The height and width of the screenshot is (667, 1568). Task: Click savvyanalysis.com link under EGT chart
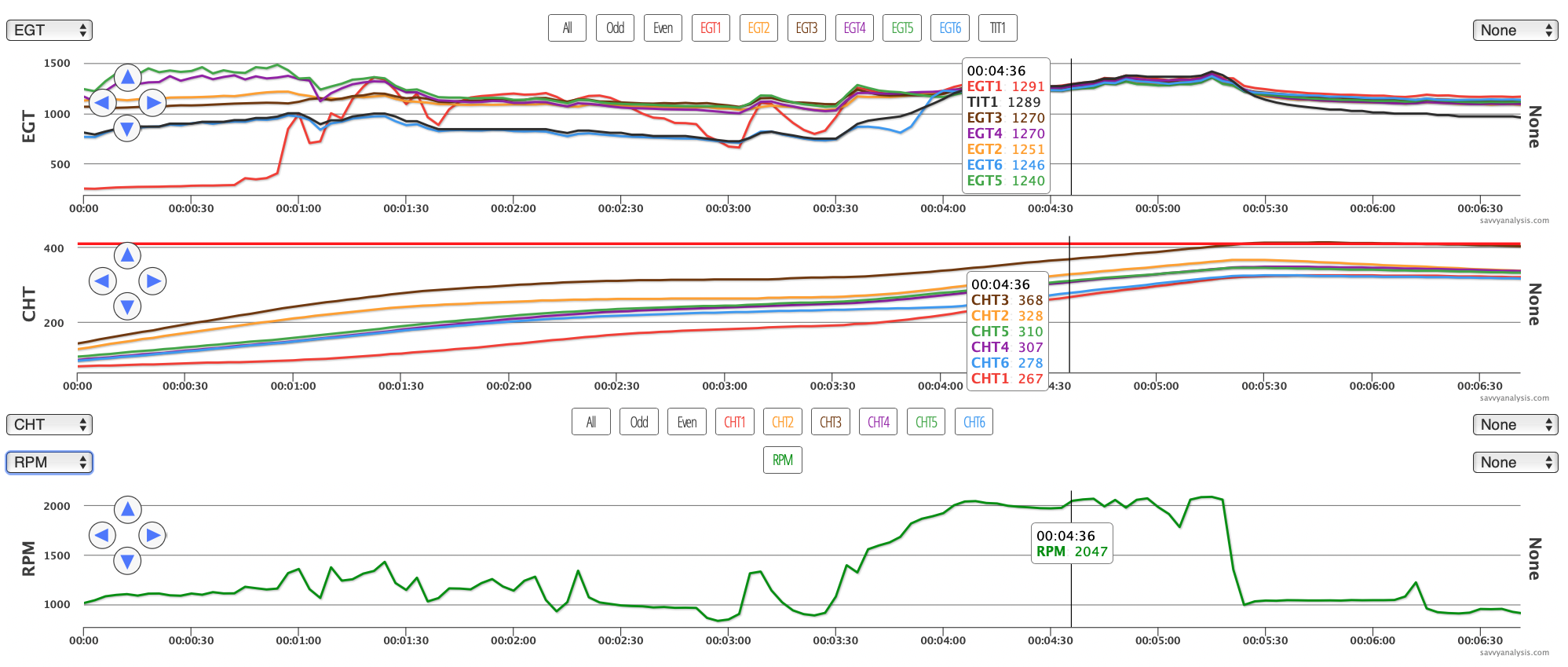pos(1514,221)
